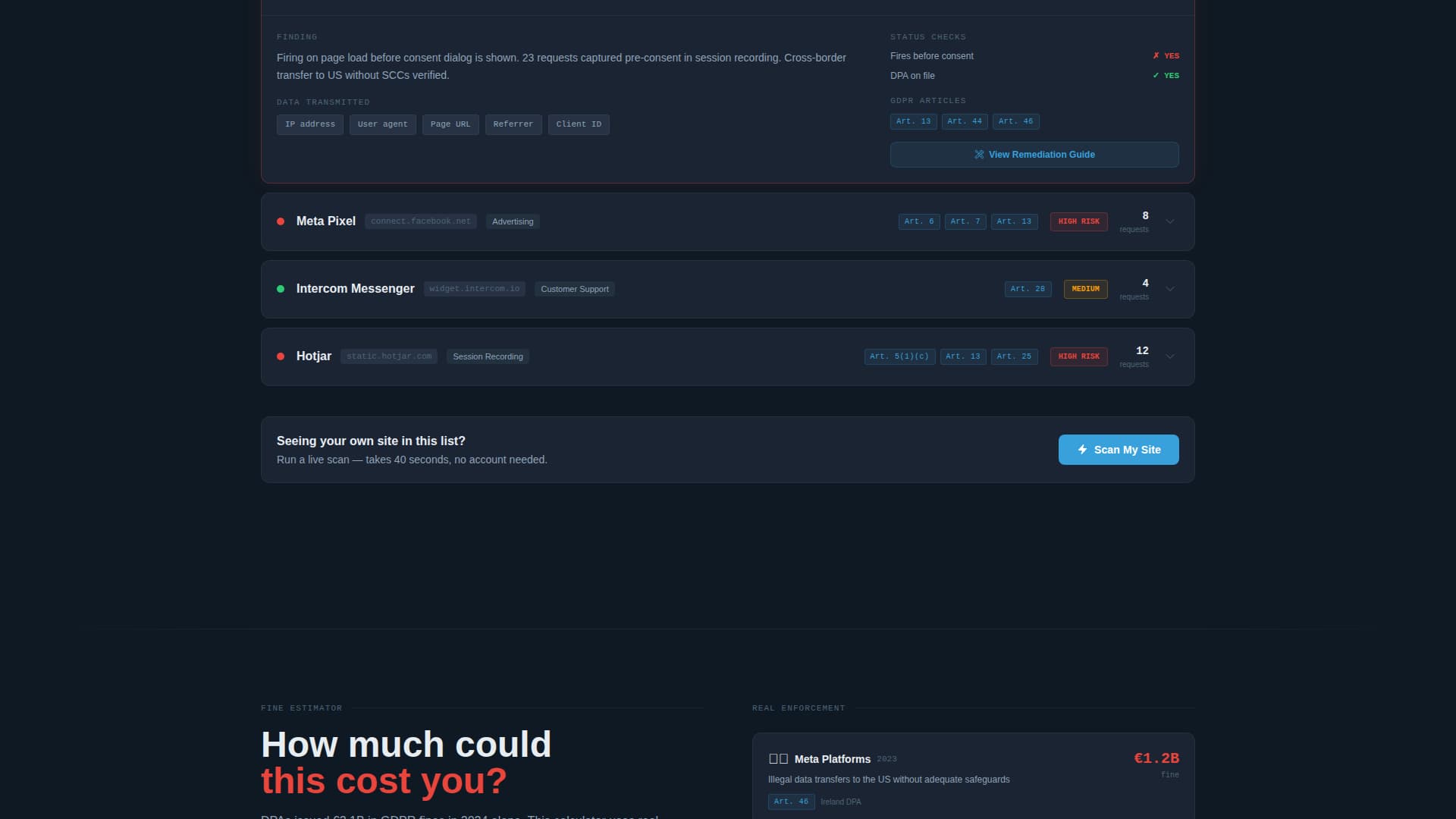Expand the Intercom Messenger row chevron
Viewport: 1456px width, 819px height.
tap(1170, 289)
